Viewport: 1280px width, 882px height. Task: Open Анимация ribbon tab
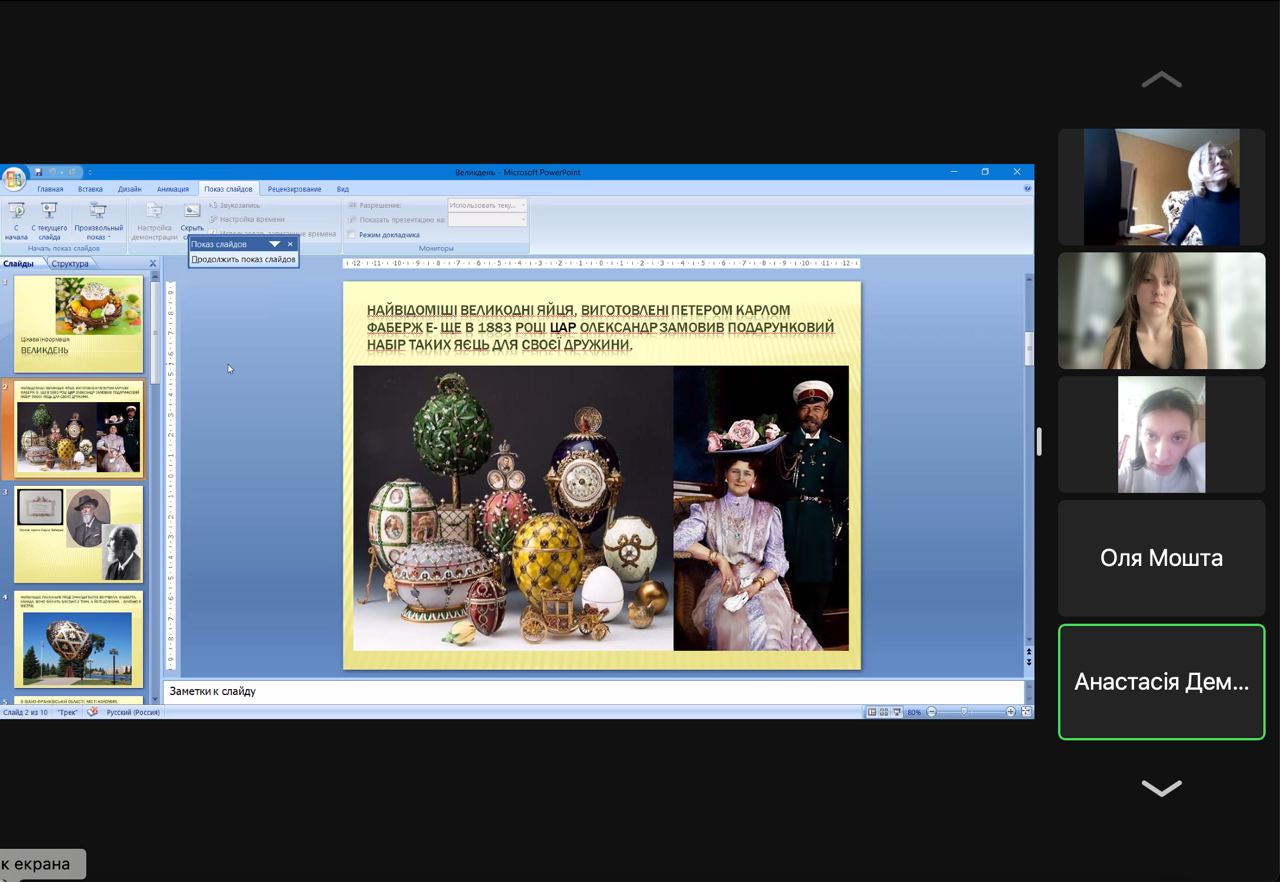172,189
